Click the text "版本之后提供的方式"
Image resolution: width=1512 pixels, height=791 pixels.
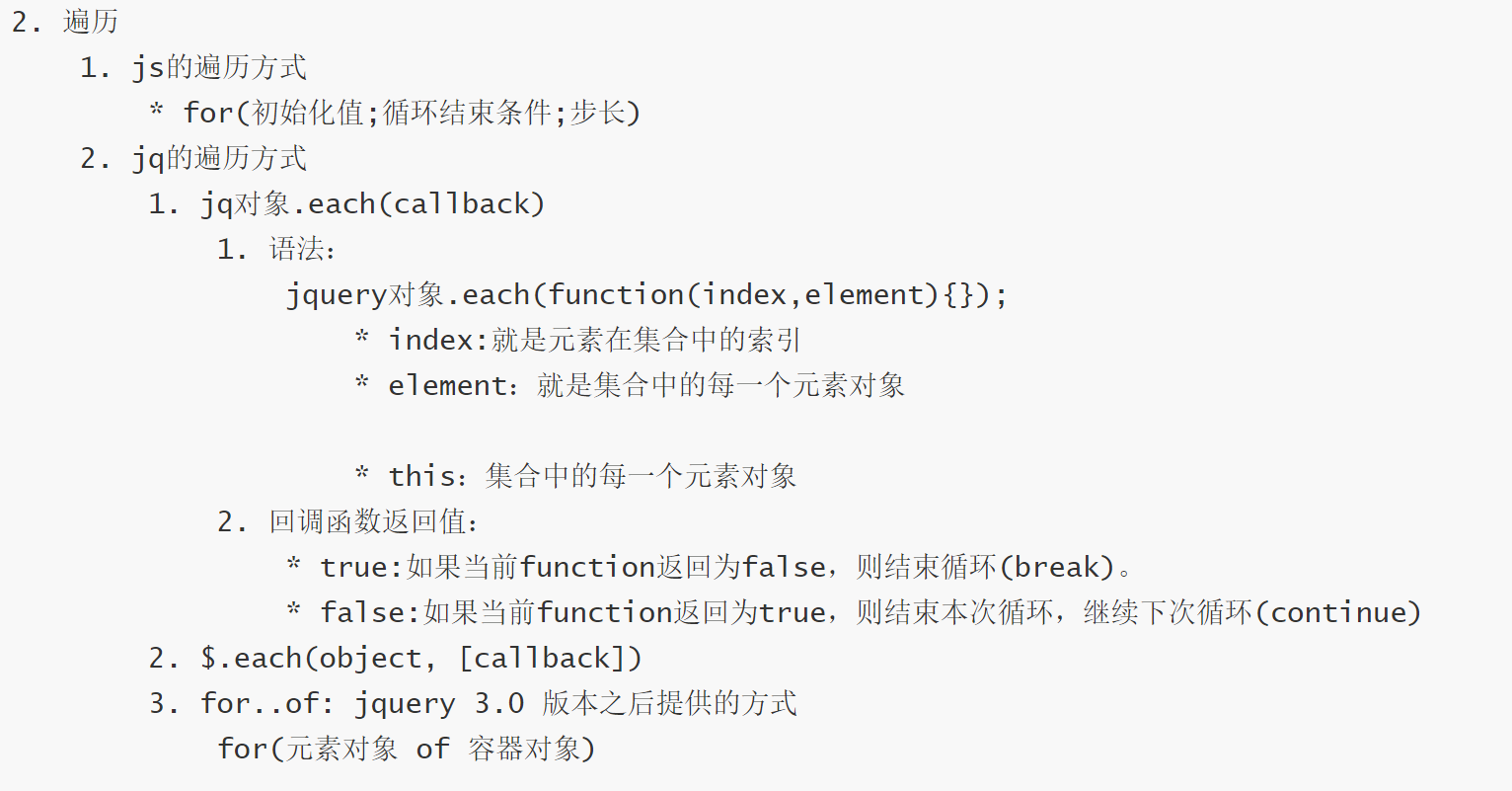669,703
